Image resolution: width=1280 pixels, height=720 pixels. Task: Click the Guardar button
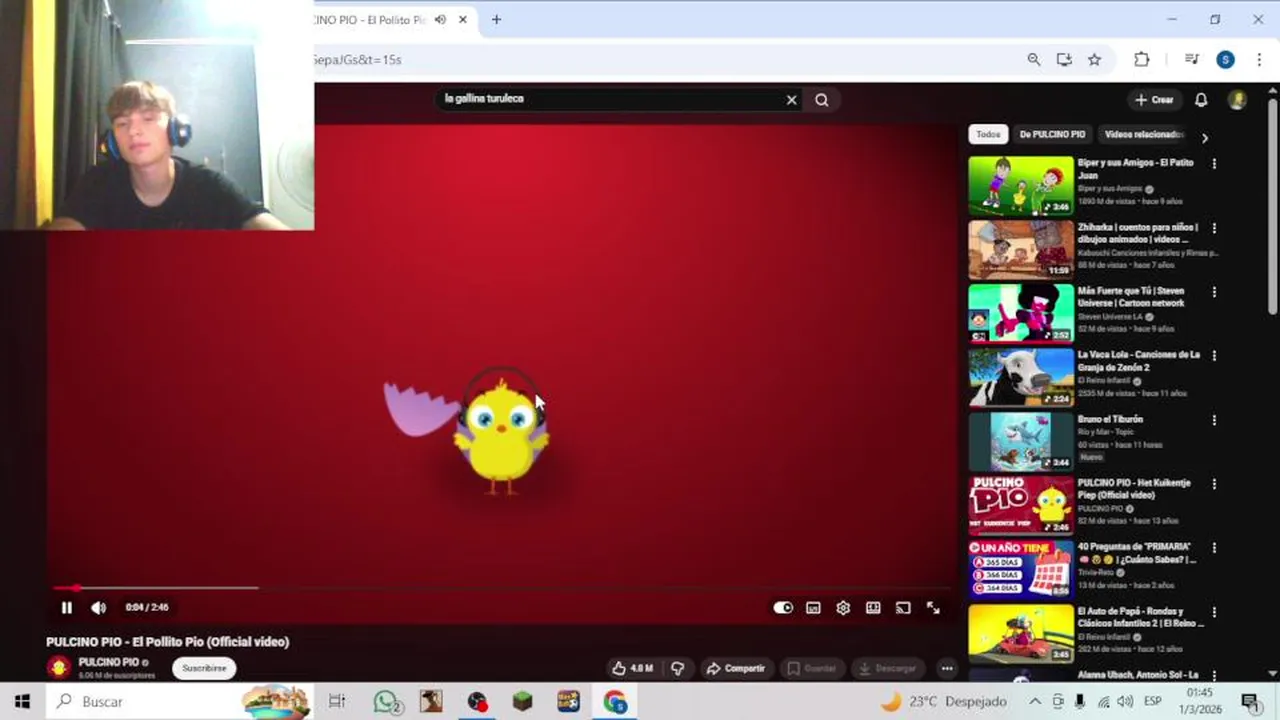tap(811, 668)
